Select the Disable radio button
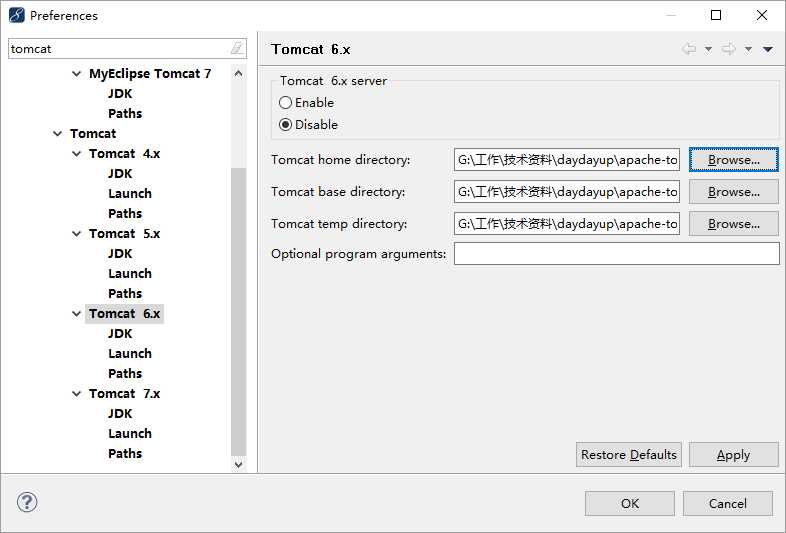 click(x=285, y=124)
